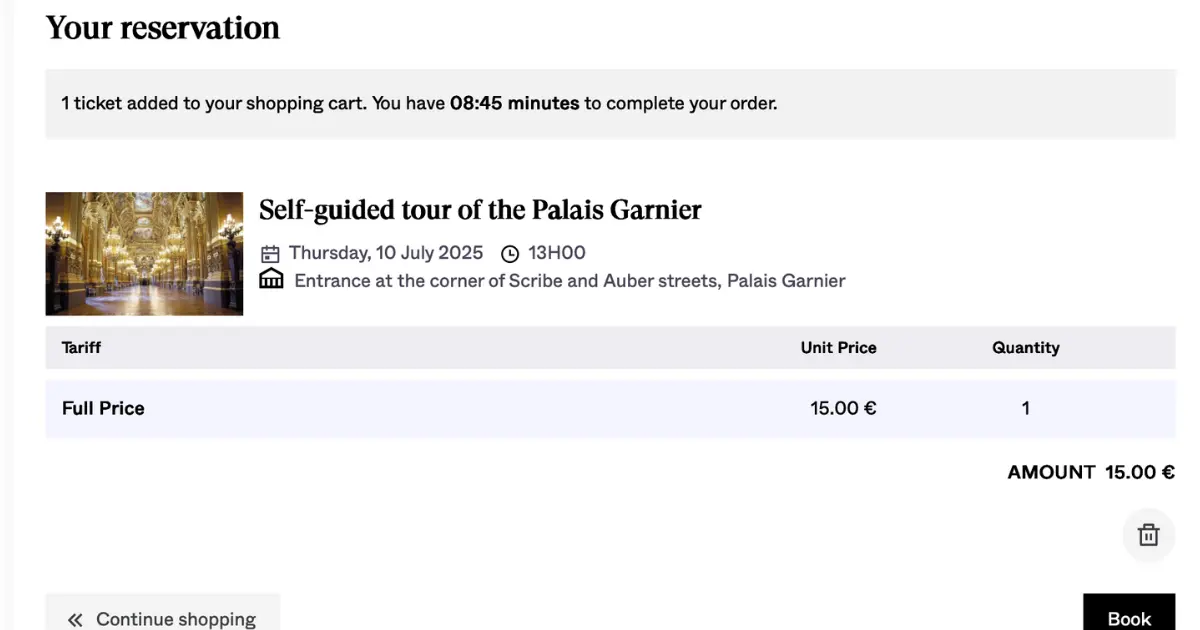The width and height of the screenshot is (1200, 630).
Task: Click the calendar icon beside Thursday date
Action: (270, 253)
